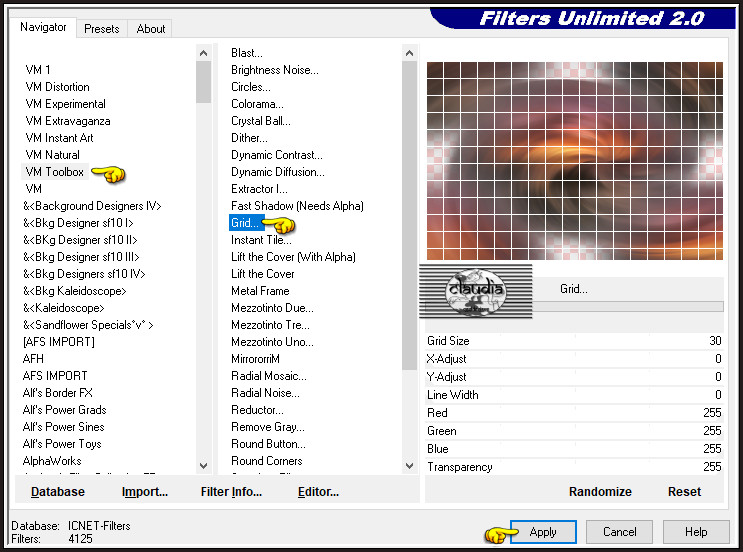The height and width of the screenshot is (552, 743).
Task: Select the Circles... filter
Action: (x=251, y=87)
